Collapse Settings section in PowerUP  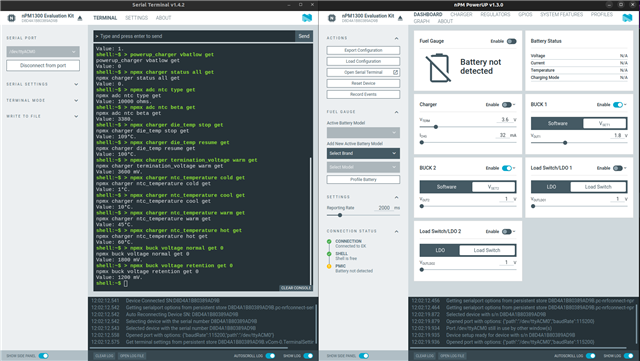coord(396,197)
